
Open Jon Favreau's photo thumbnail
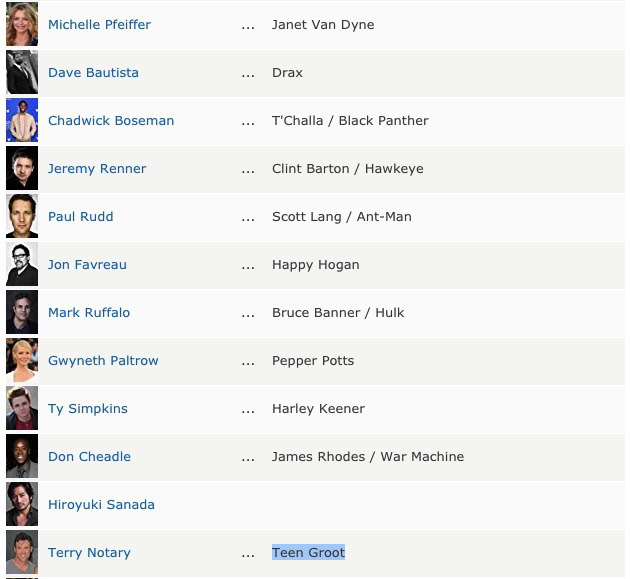tap(22, 264)
